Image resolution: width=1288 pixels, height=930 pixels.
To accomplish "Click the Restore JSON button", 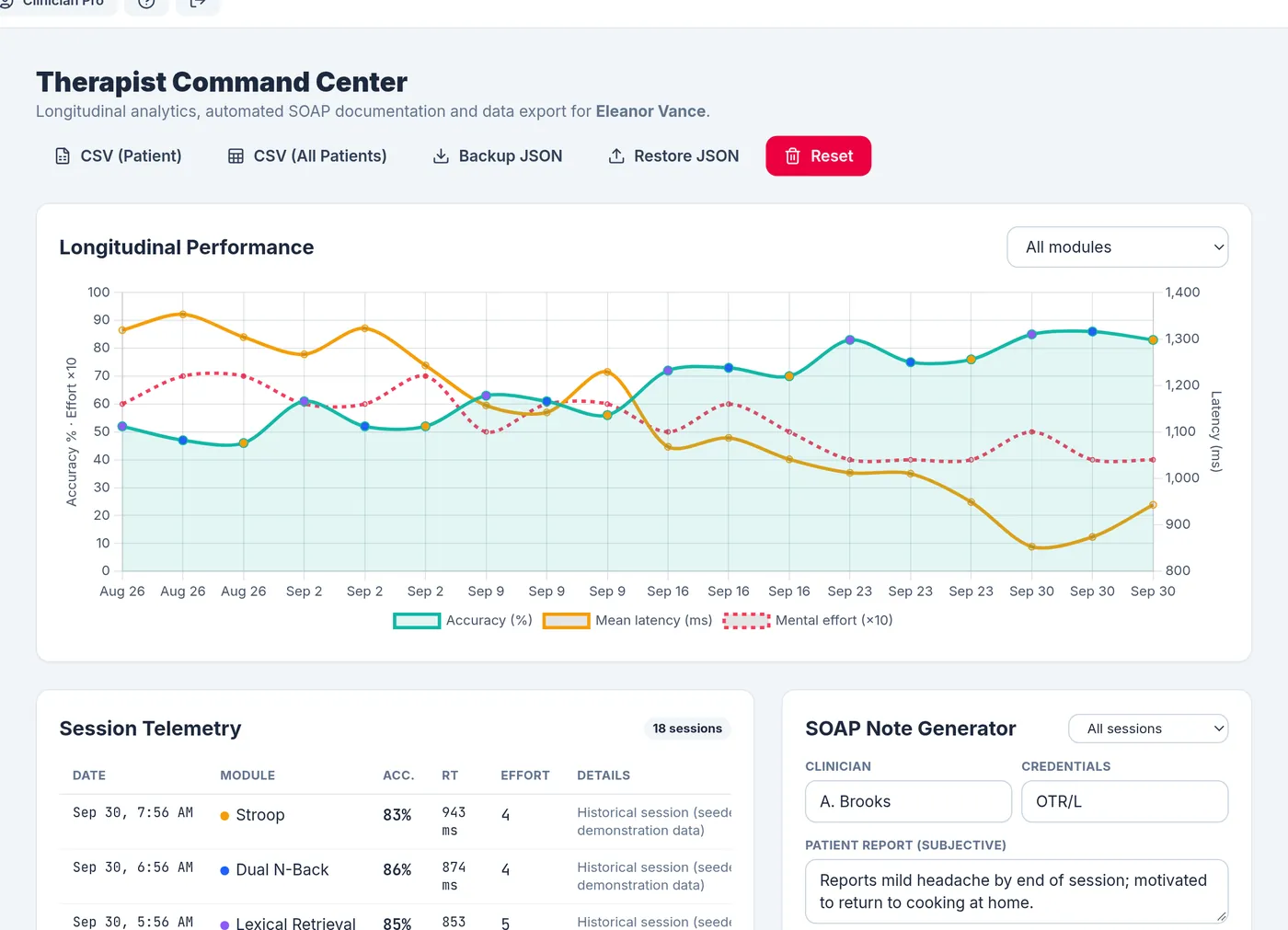I will pyautogui.click(x=673, y=156).
